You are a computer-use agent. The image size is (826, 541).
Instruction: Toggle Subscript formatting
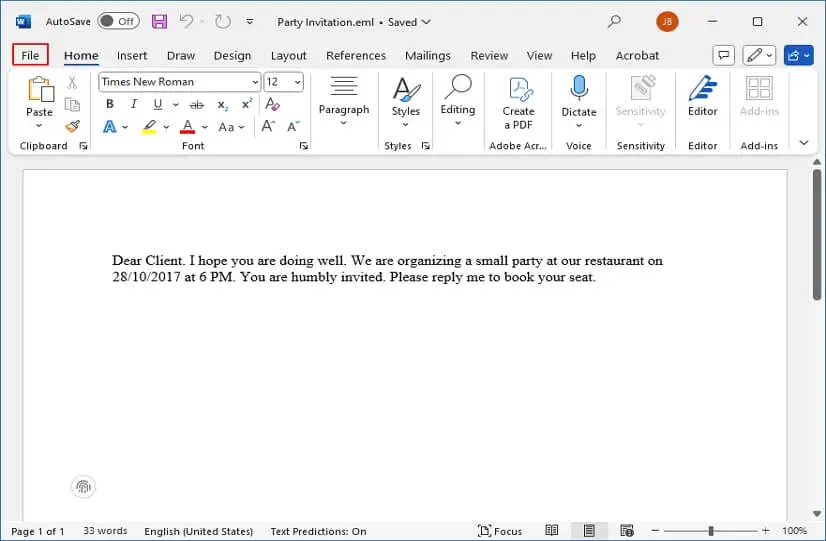[x=223, y=105]
